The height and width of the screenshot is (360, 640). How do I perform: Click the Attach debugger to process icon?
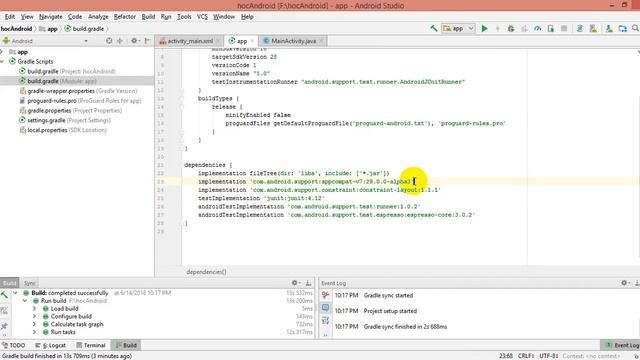tap(551, 29)
